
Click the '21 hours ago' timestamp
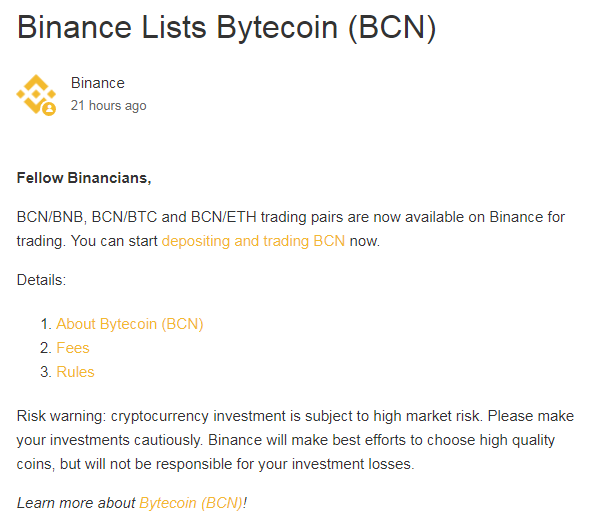108,105
